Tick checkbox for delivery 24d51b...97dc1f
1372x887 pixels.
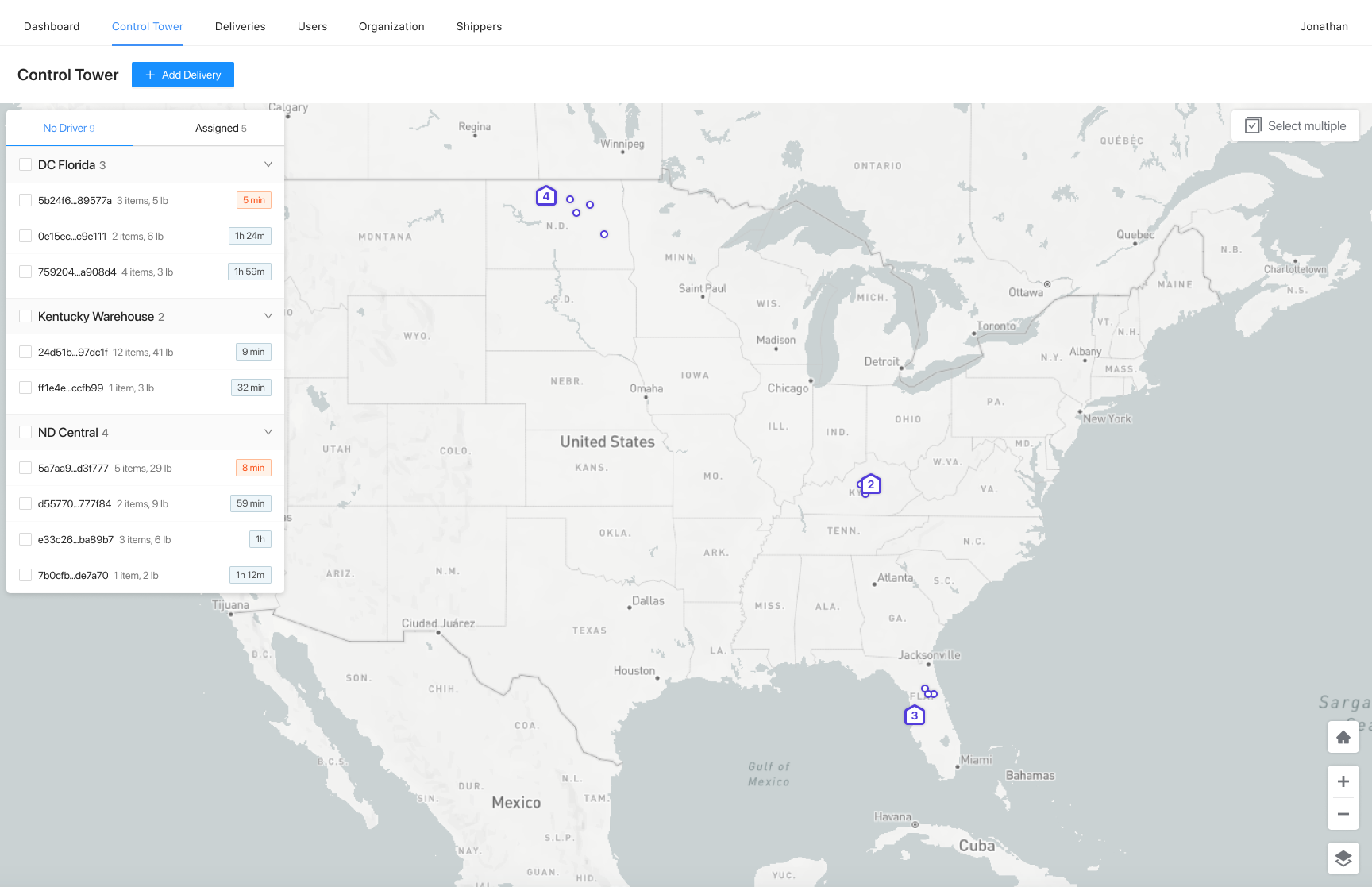coord(25,352)
